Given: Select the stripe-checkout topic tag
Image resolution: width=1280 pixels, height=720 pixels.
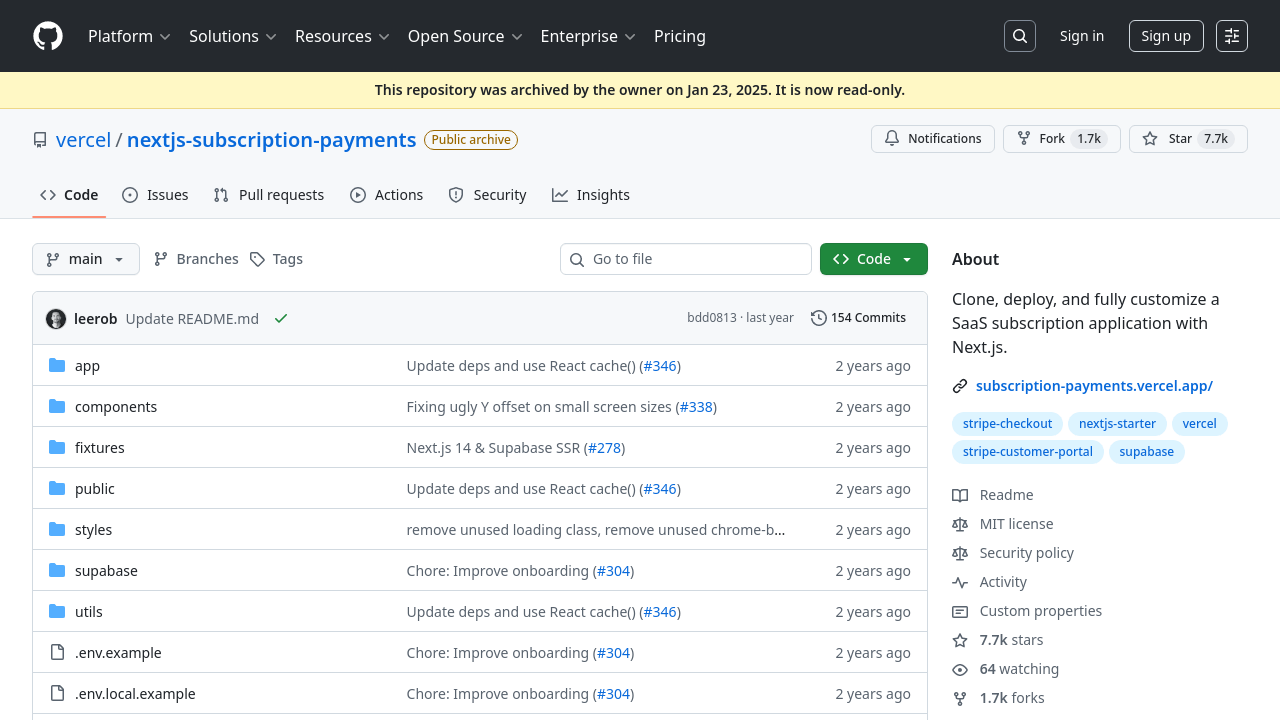Looking at the screenshot, I should coord(1008,424).
